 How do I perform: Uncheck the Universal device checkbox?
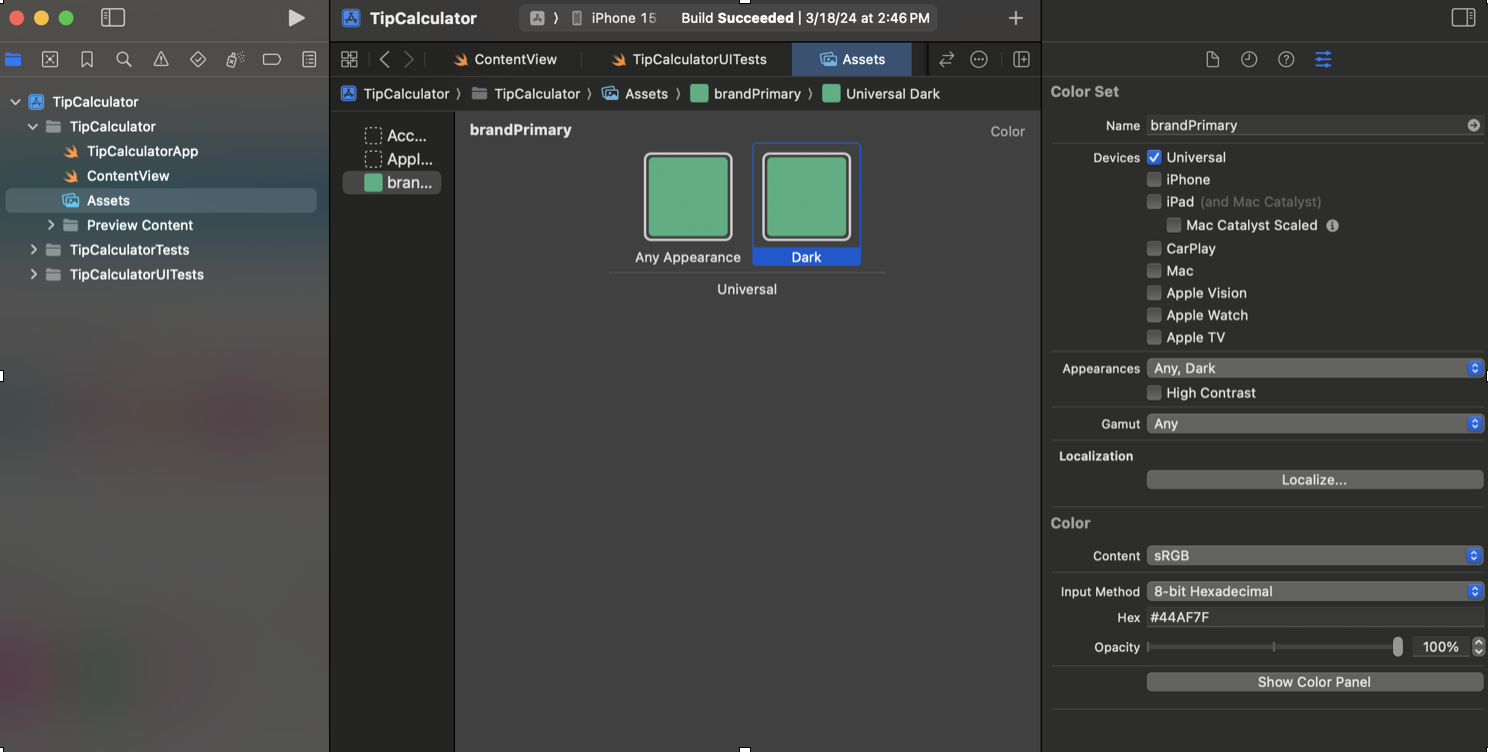click(1154, 157)
